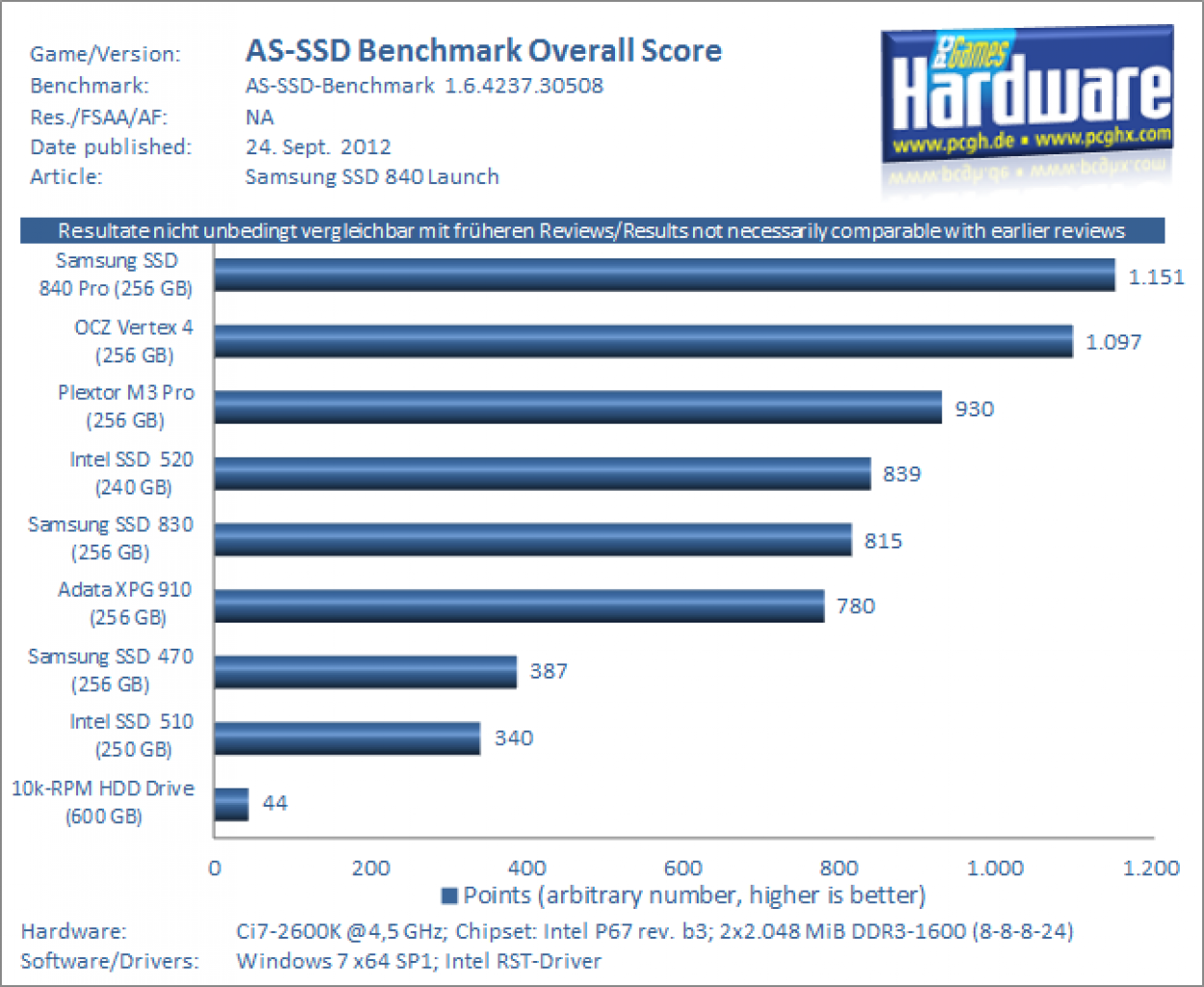This screenshot has width=1204, height=987.
Task: Click the score value 780
Action: click(855, 606)
